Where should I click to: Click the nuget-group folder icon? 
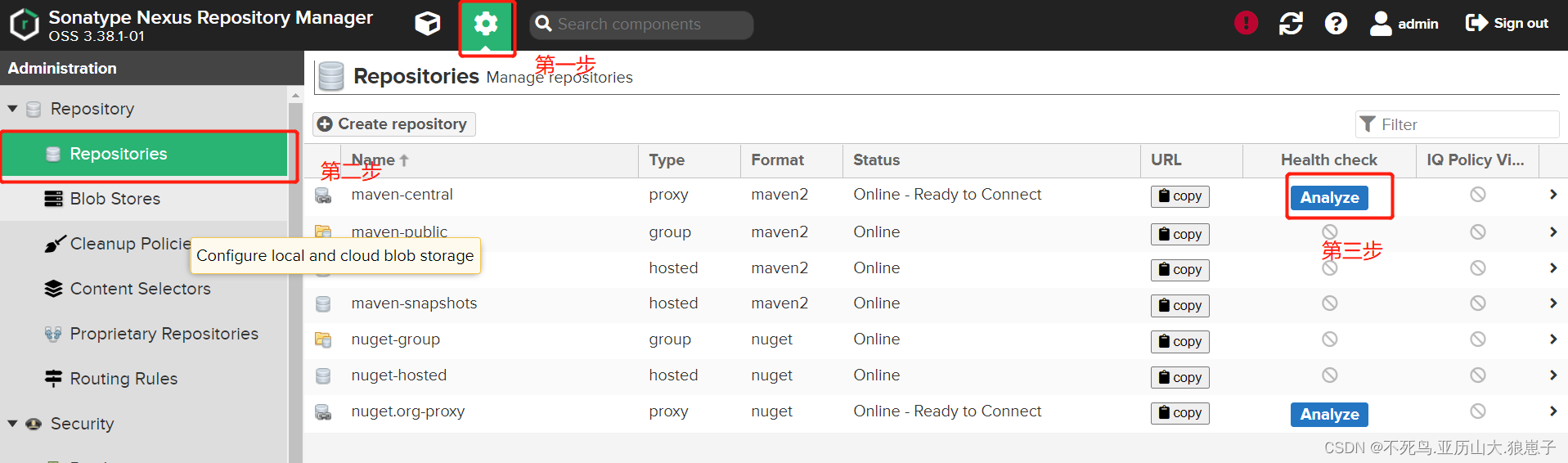pos(323,339)
